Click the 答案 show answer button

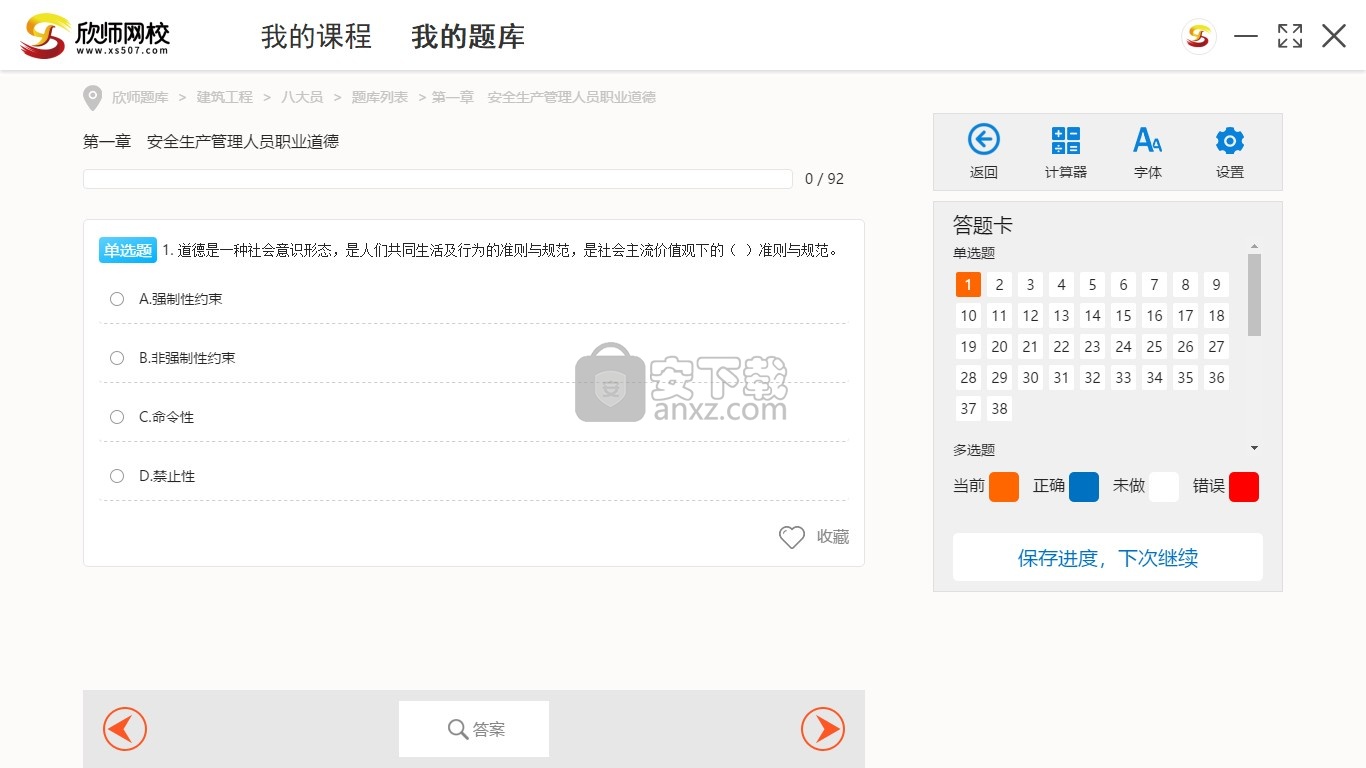tap(474, 729)
